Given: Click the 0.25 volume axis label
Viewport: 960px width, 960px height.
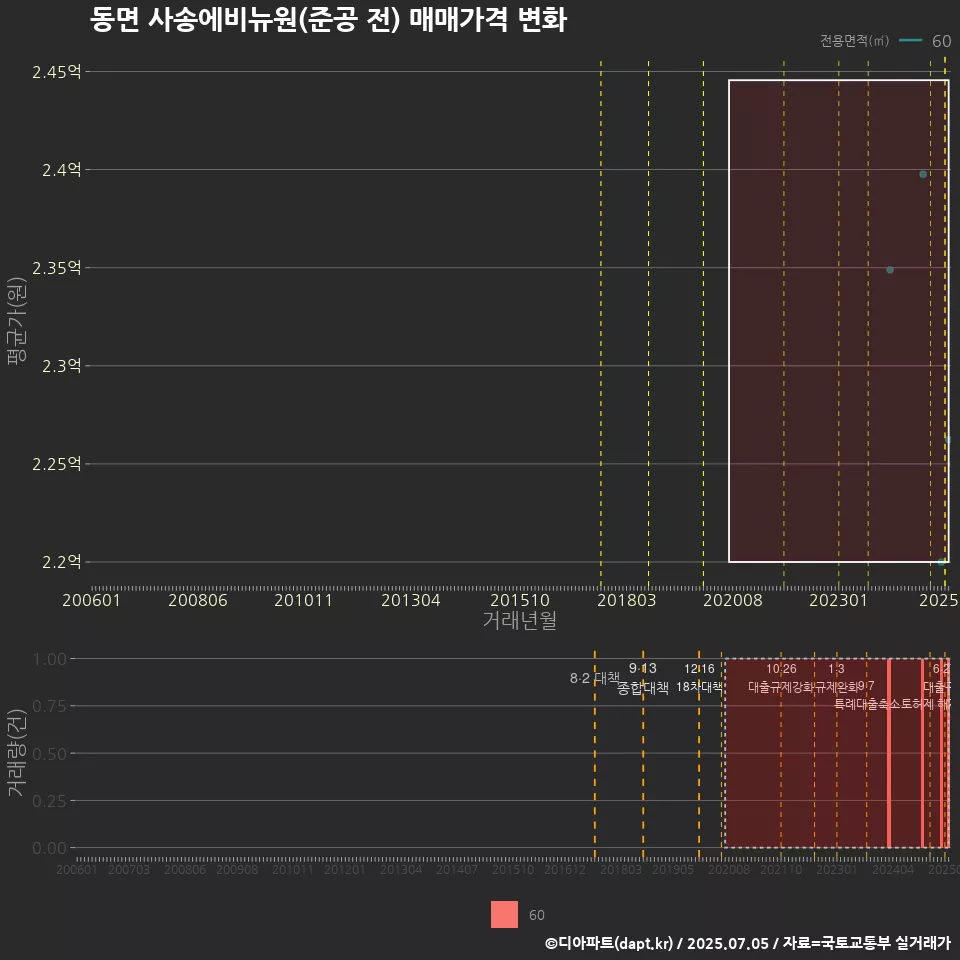Looking at the screenshot, I should [x=50, y=801].
